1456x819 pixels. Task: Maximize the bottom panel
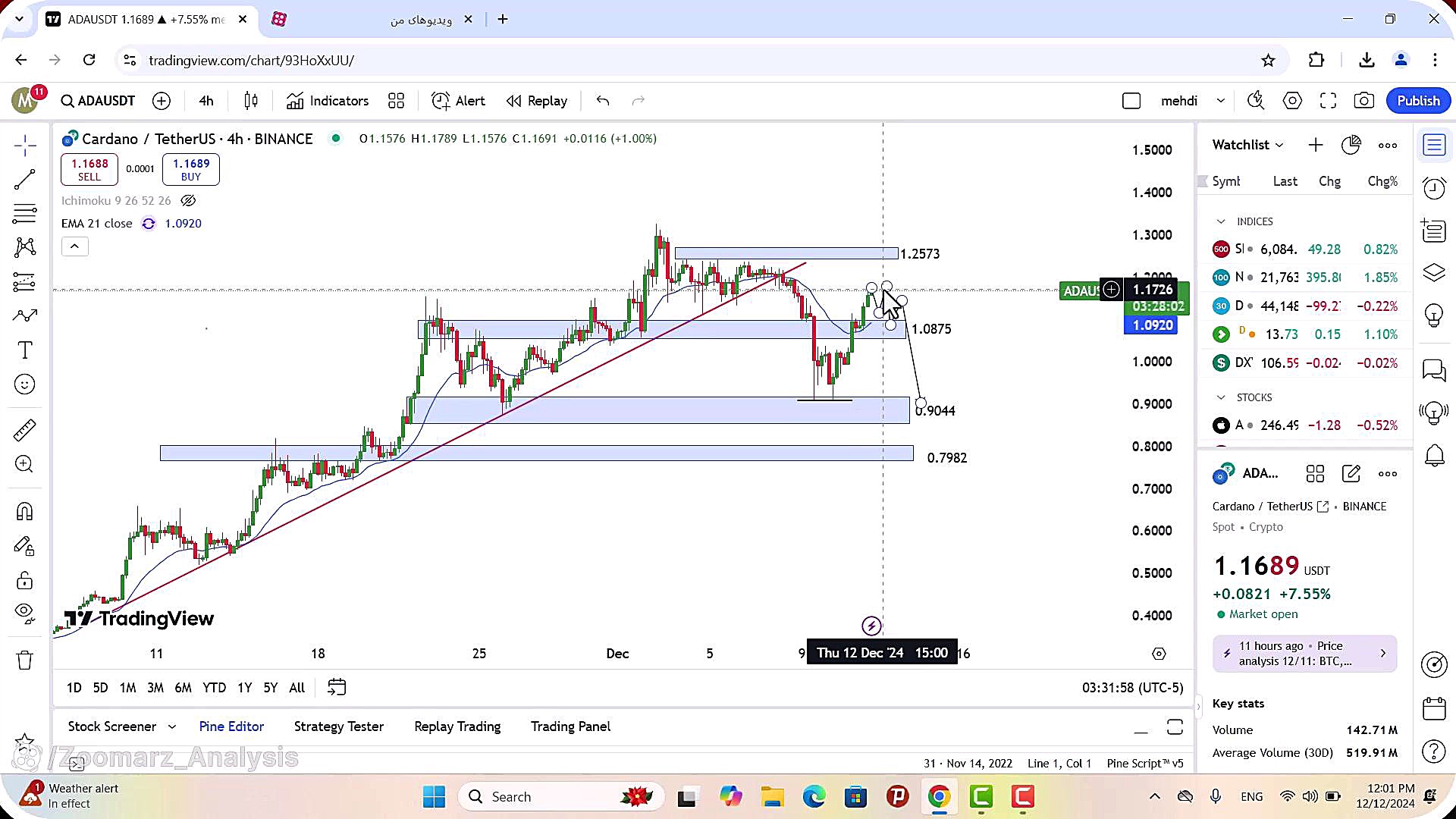1175,726
